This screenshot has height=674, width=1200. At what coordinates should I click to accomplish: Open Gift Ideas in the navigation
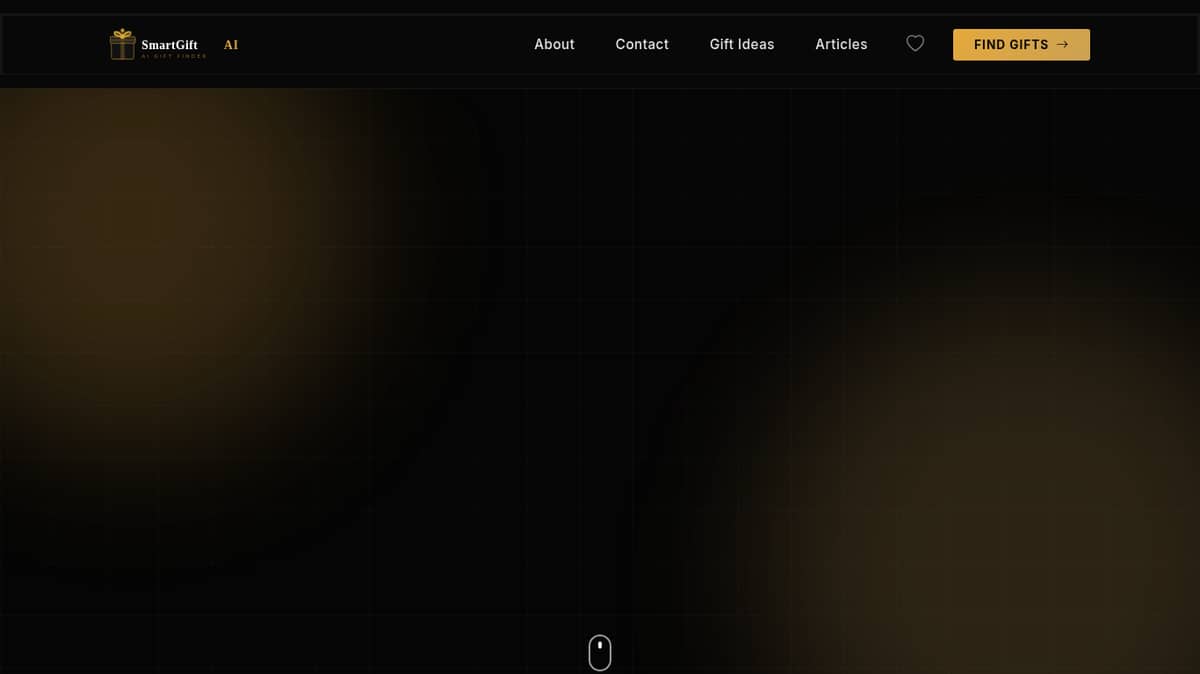(742, 44)
